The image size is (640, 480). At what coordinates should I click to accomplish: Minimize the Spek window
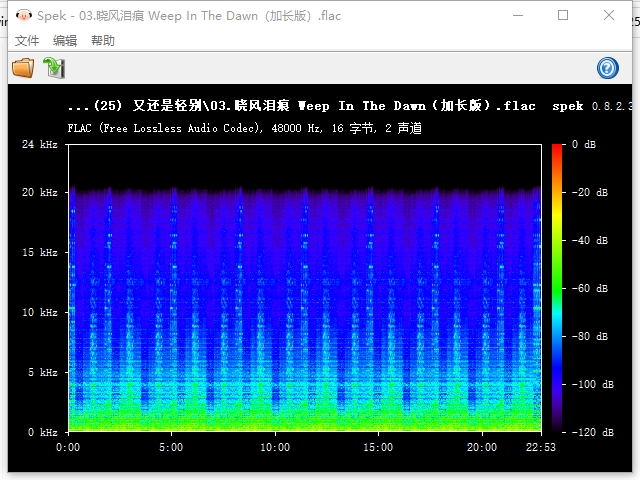coord(518,16)
